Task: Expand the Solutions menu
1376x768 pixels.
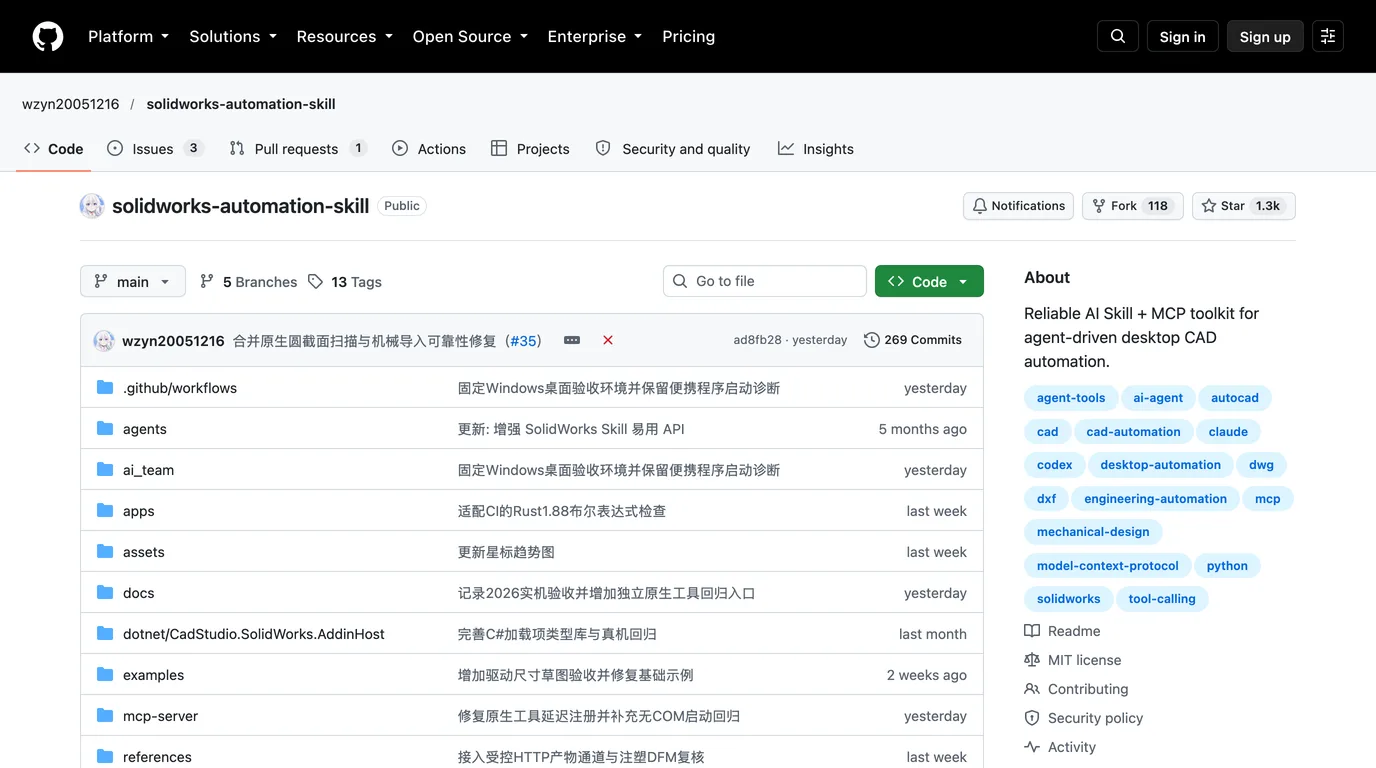Action: point(232,36)
